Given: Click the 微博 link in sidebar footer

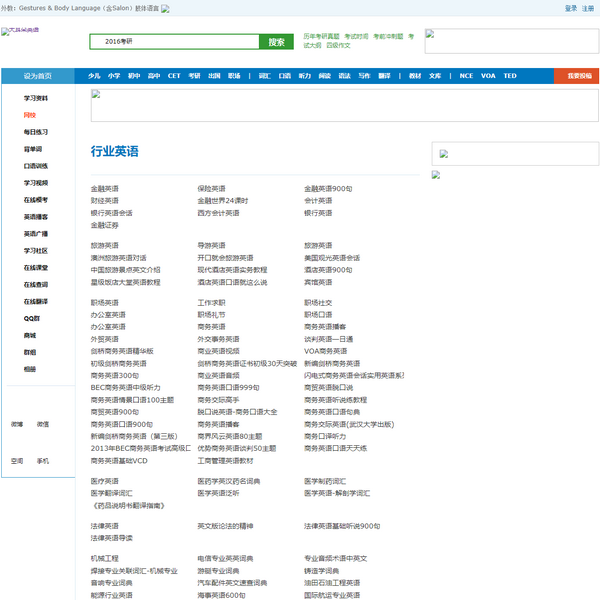Looking at the screenshot, I should coord(17,424).
